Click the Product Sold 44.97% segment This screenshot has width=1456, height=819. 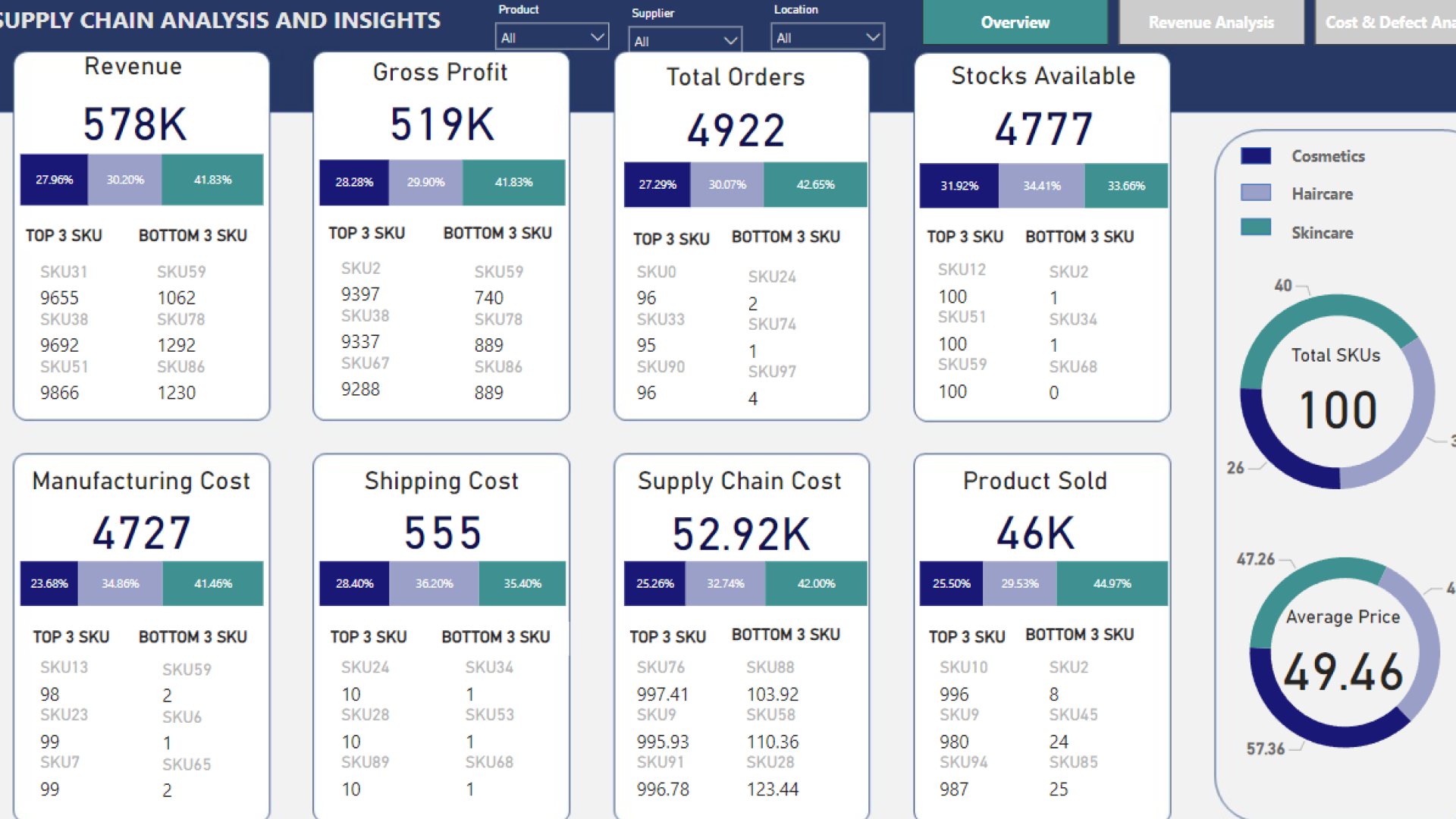coord(1112,583)
